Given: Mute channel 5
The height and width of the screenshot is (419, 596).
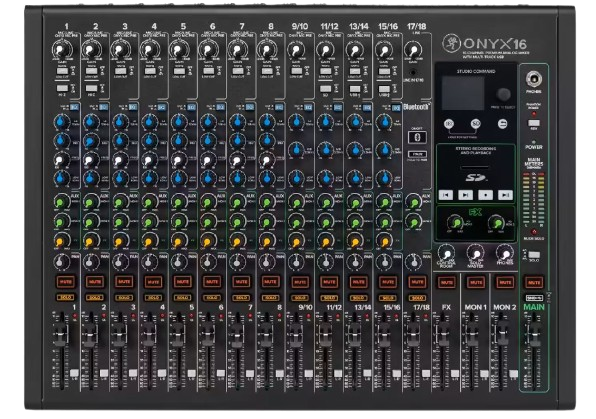Looking at the screenshot, I should pyautogui.click(x=183, y=282).
